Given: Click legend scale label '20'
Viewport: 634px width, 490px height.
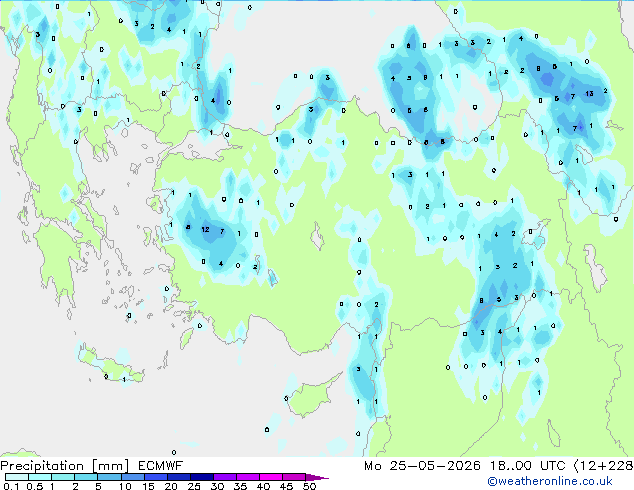Looking at the screenshot, I should point(171,486).
